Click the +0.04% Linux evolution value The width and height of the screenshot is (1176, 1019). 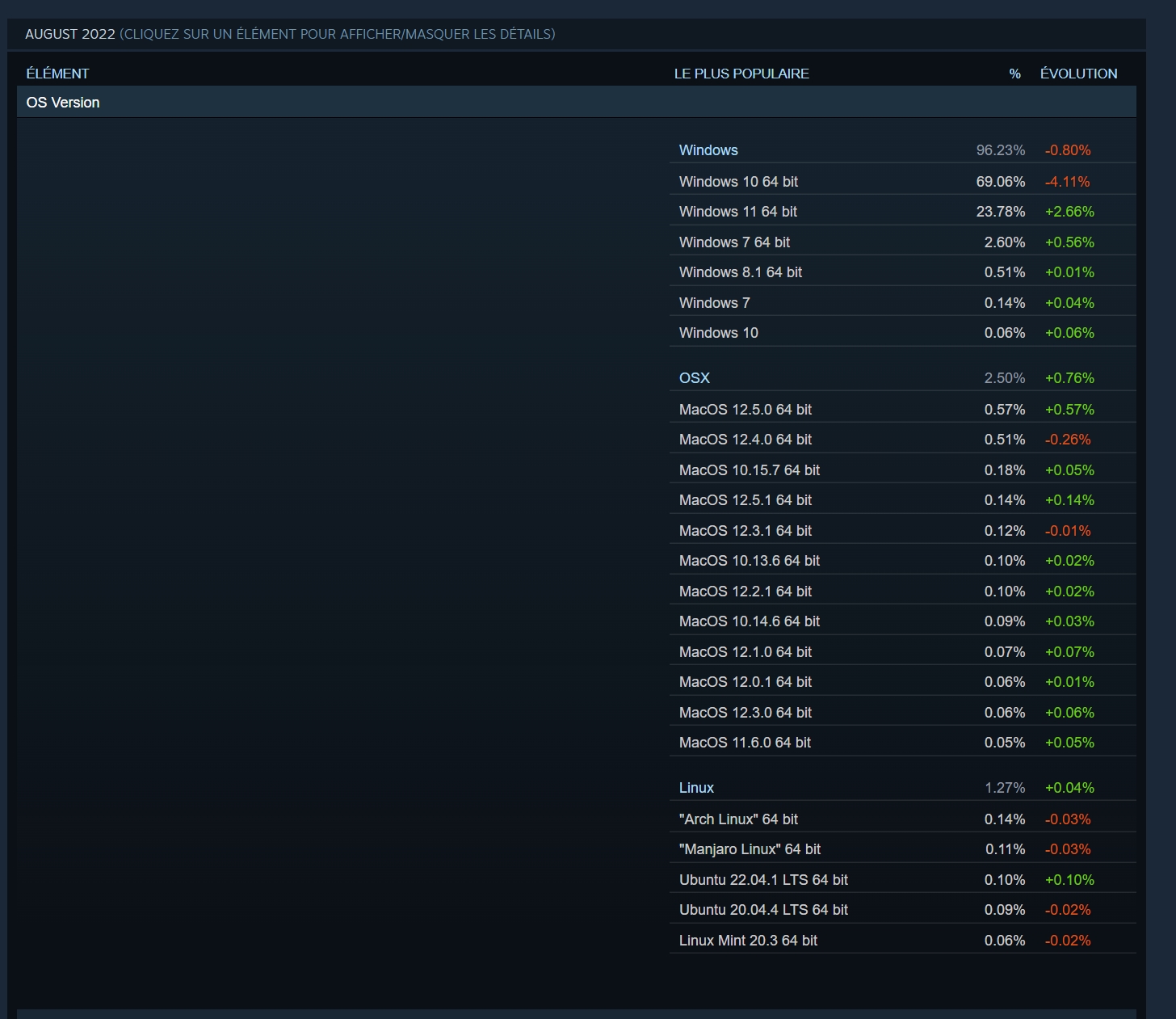coord(1069,788)
